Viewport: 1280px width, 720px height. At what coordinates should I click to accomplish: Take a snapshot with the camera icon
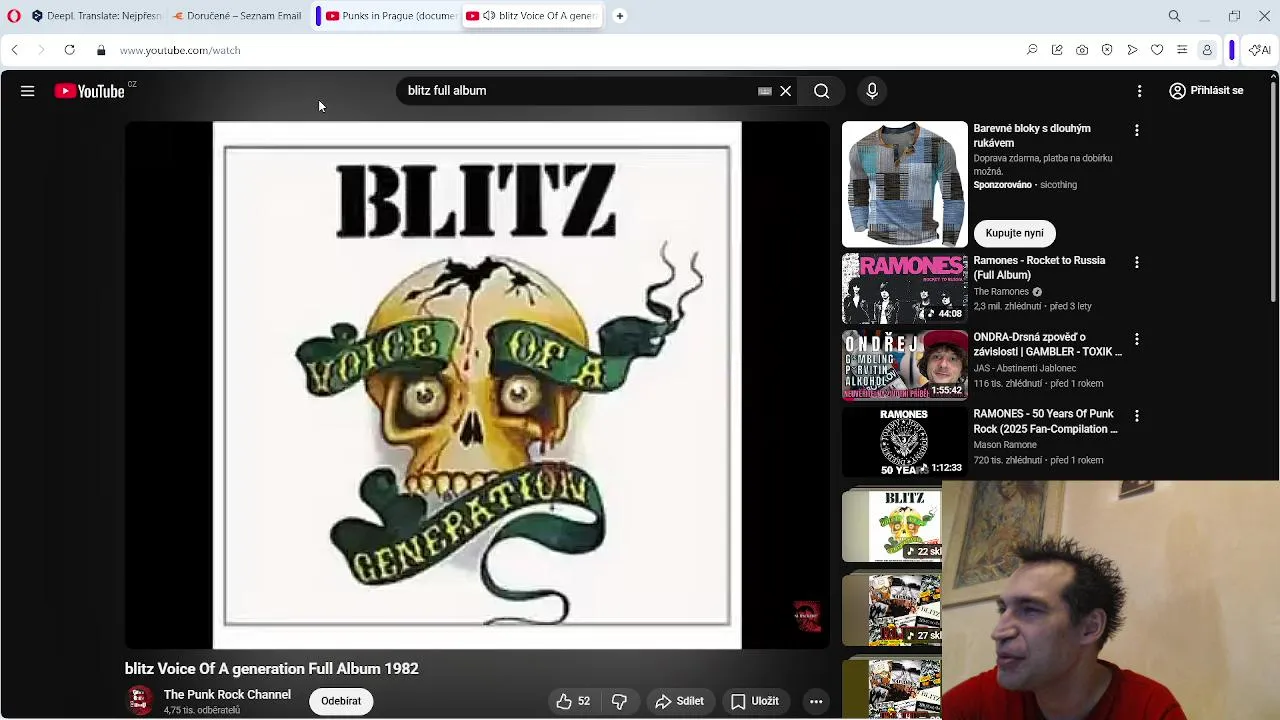(1082, 50)
